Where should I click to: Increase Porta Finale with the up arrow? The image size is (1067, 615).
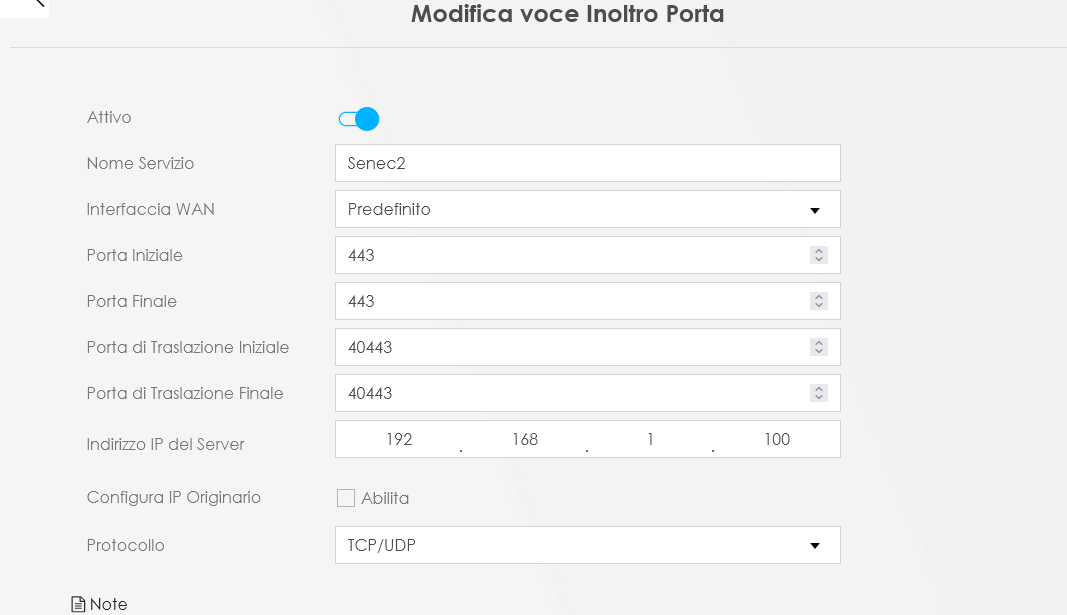[819, 297]
